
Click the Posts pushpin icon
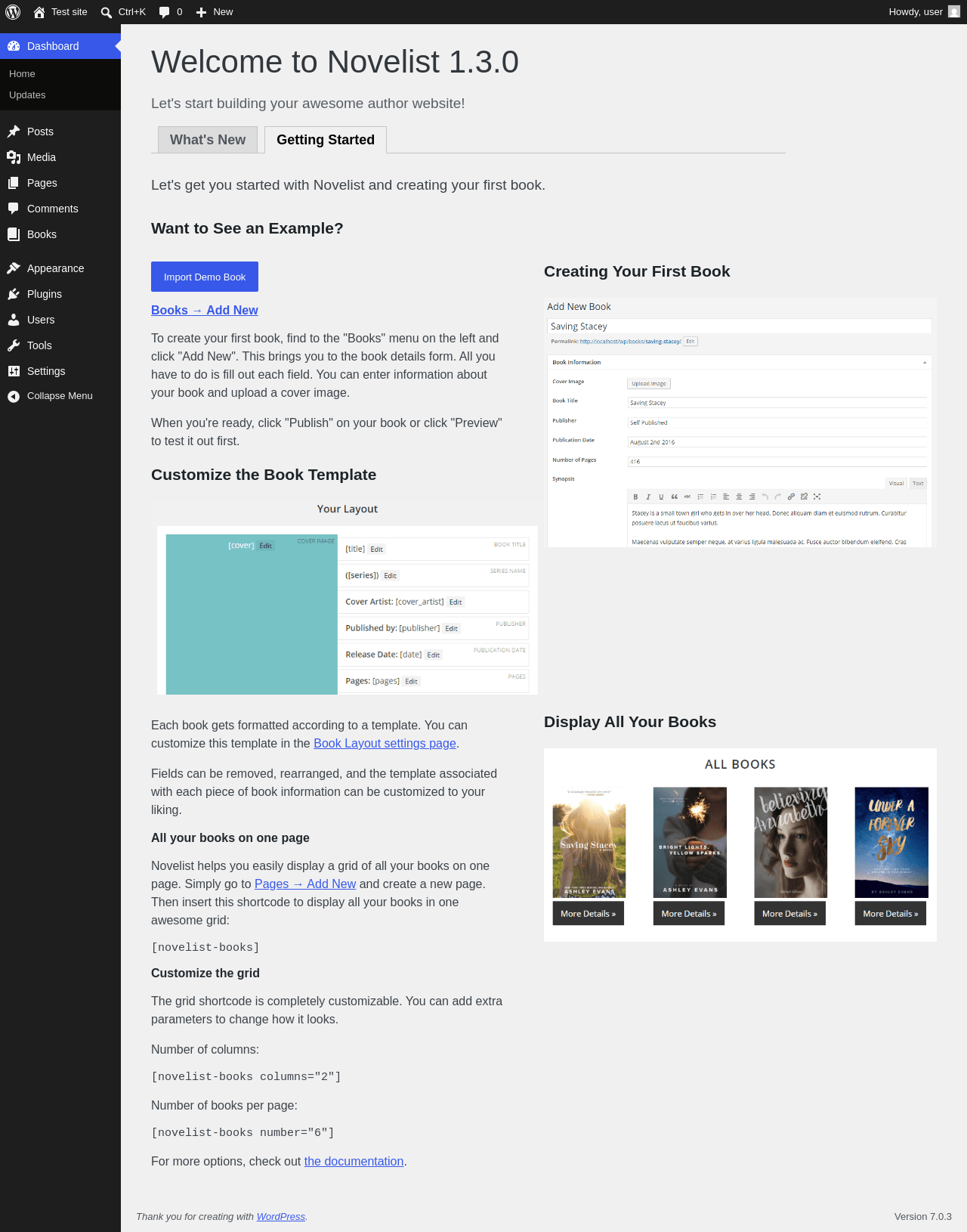click(x=14, y=132)
